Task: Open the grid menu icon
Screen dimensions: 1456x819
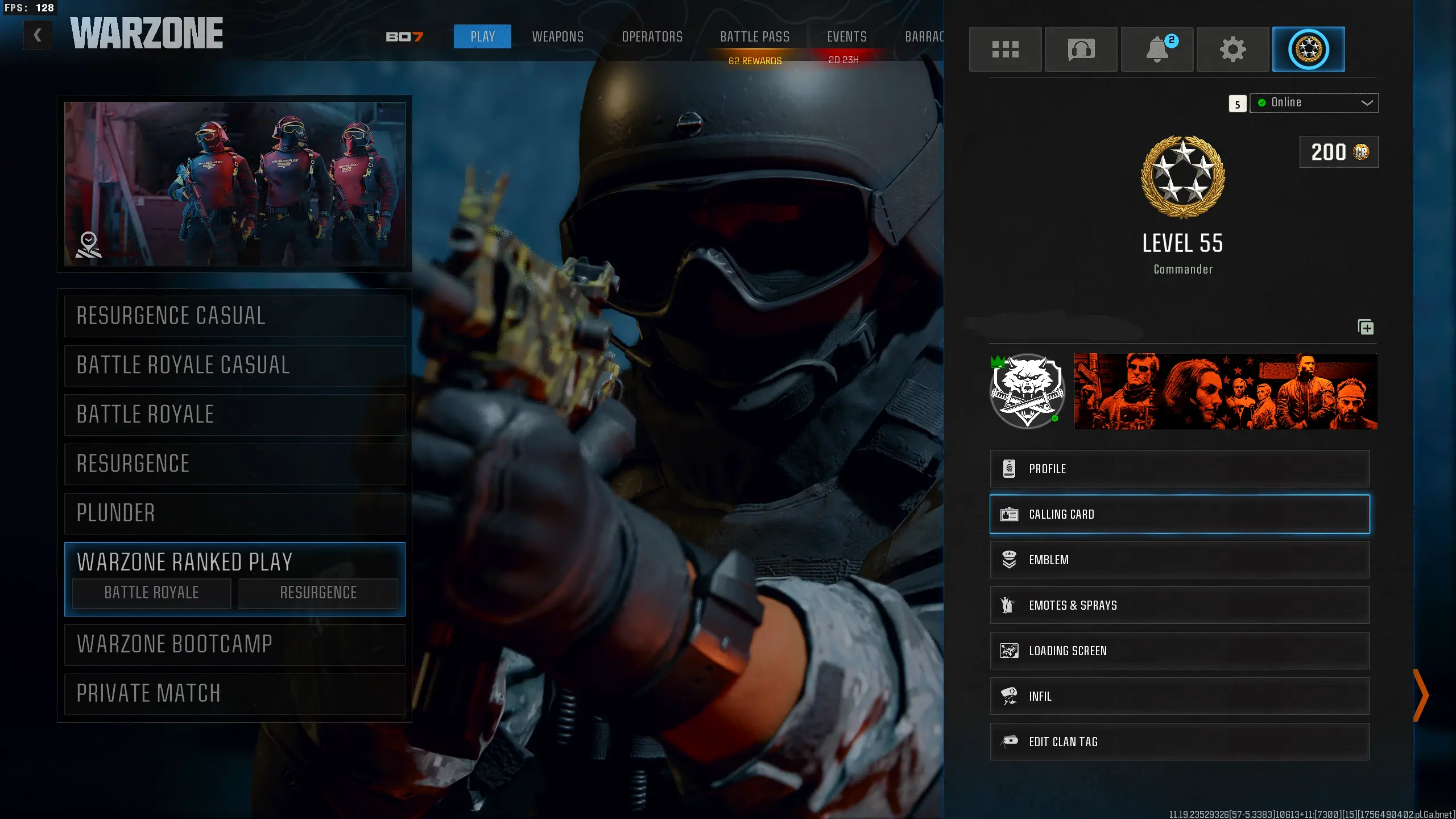Action: point(1005,49)
